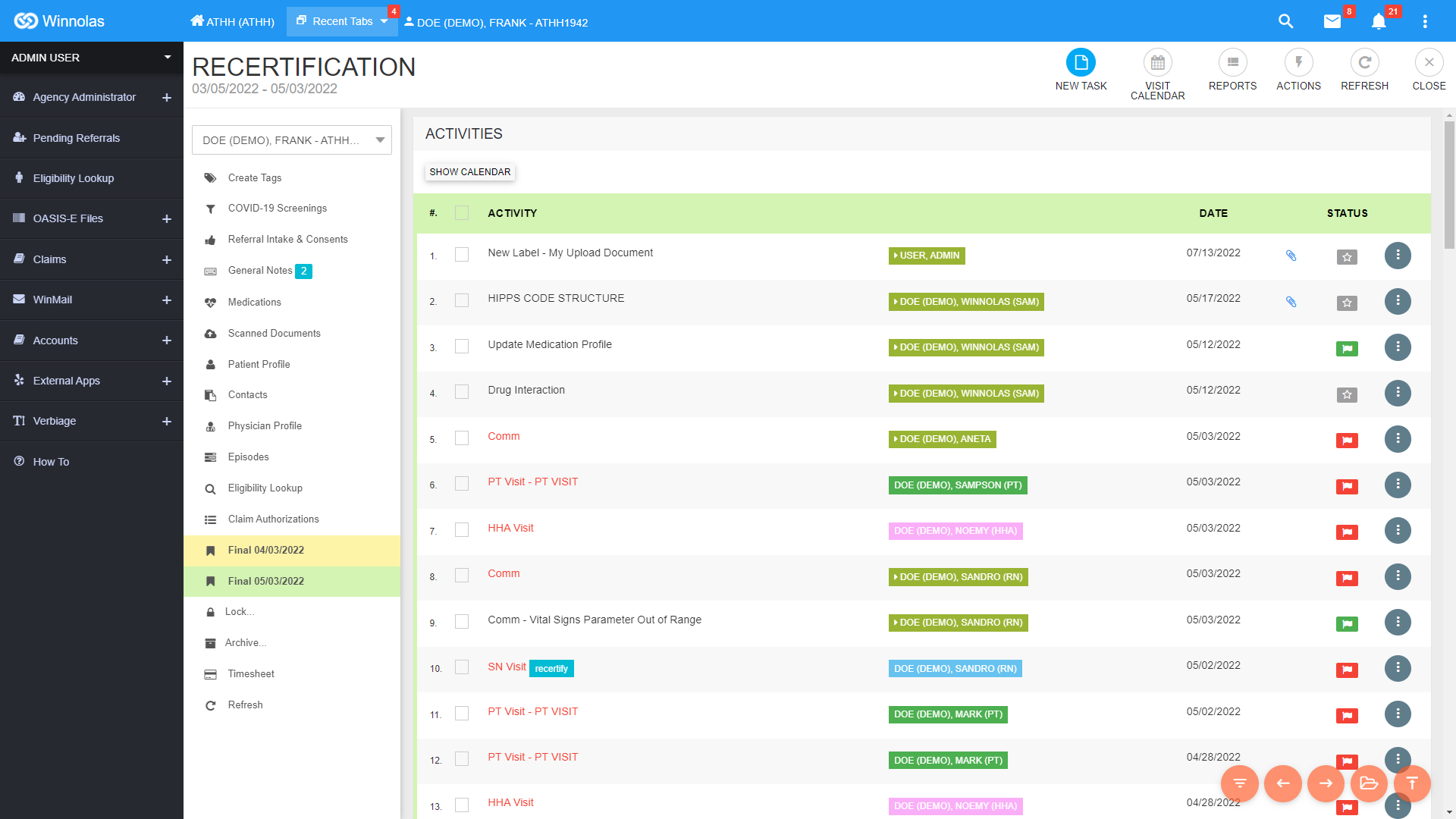The height and width of the screenshot is (819, 1456).
Task: Click the floating left arrow button
Action: tap(1283, 783)
